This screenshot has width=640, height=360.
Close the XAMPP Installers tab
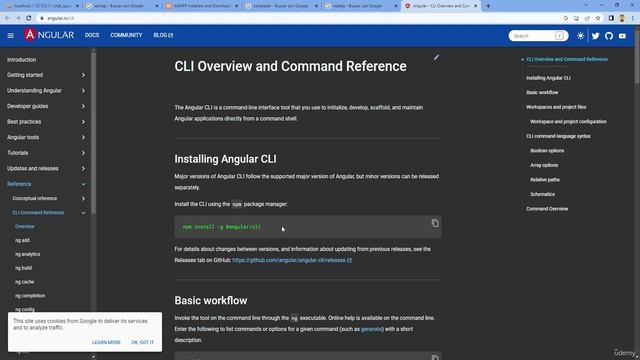point(236,6)
